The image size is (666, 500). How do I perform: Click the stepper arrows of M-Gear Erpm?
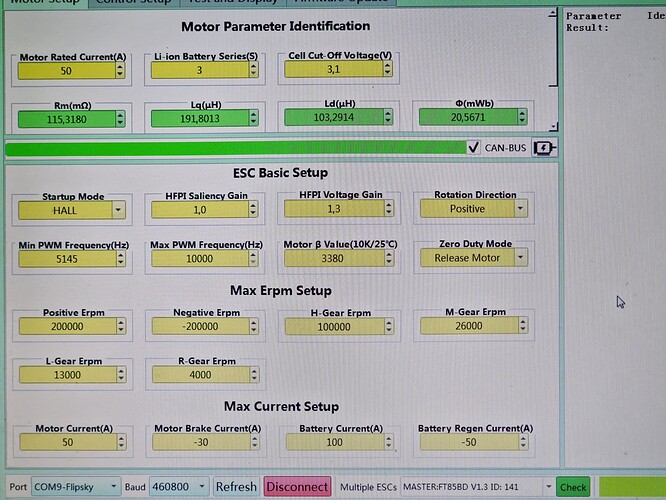523,326
